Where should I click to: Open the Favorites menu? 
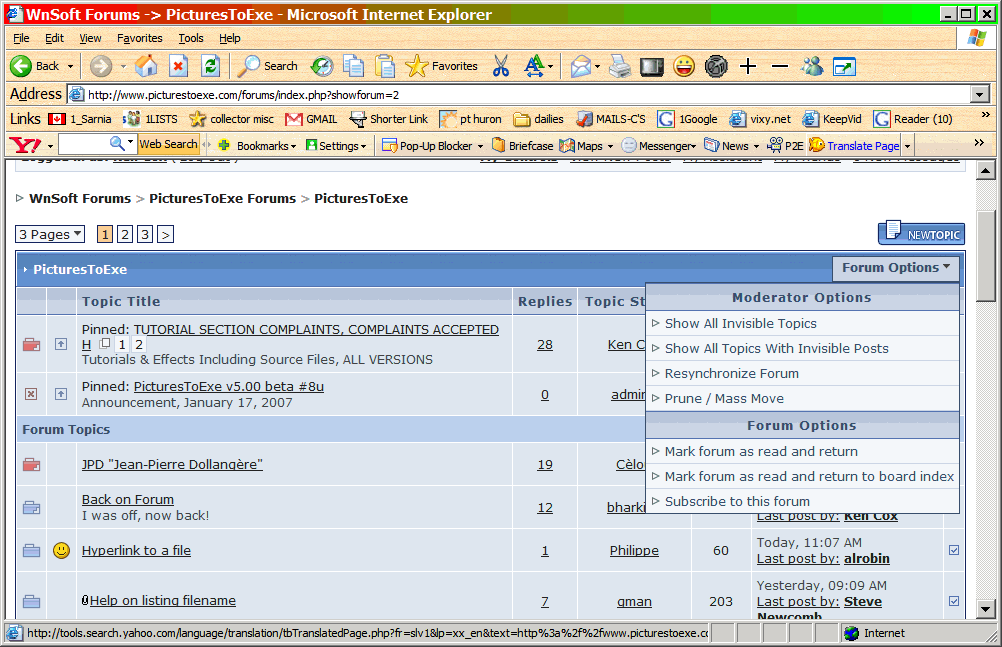[x=139, y=38]
